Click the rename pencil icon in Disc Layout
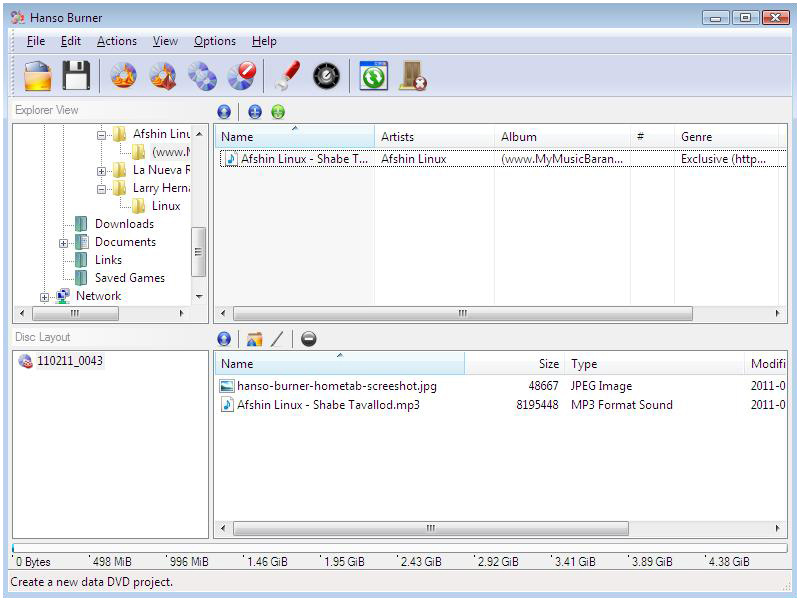 277,339
